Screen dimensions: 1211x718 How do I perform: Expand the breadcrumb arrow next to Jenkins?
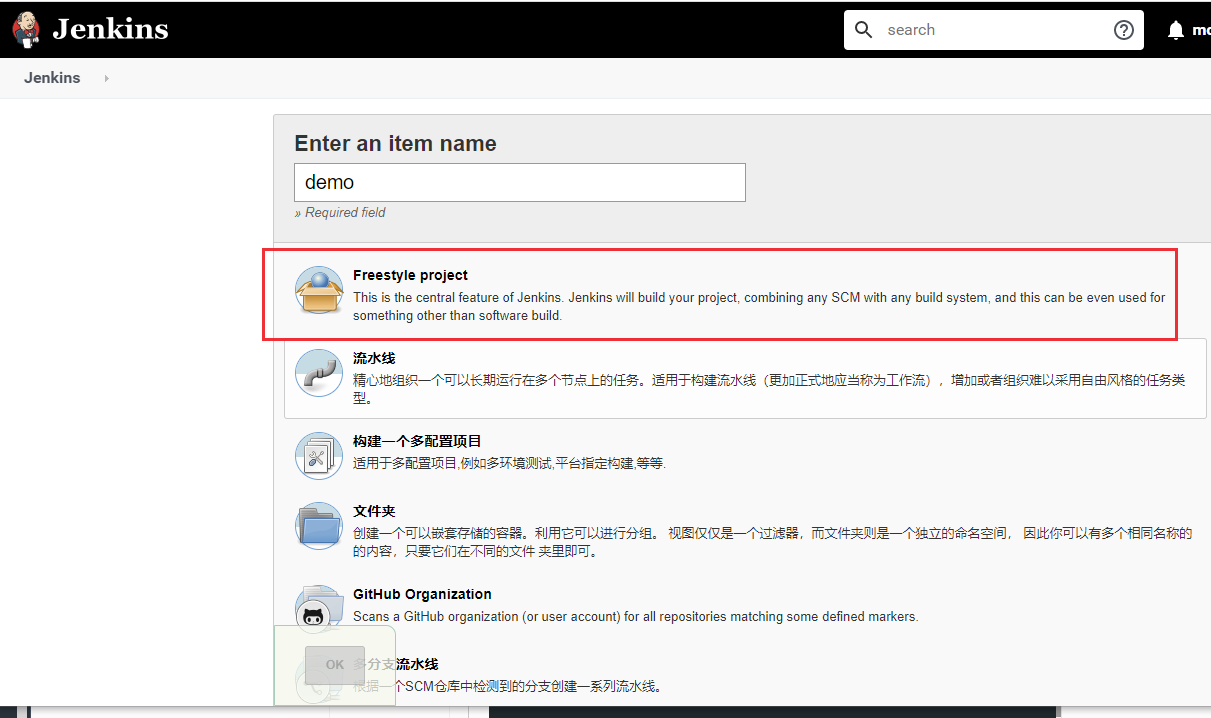point(106,78)
